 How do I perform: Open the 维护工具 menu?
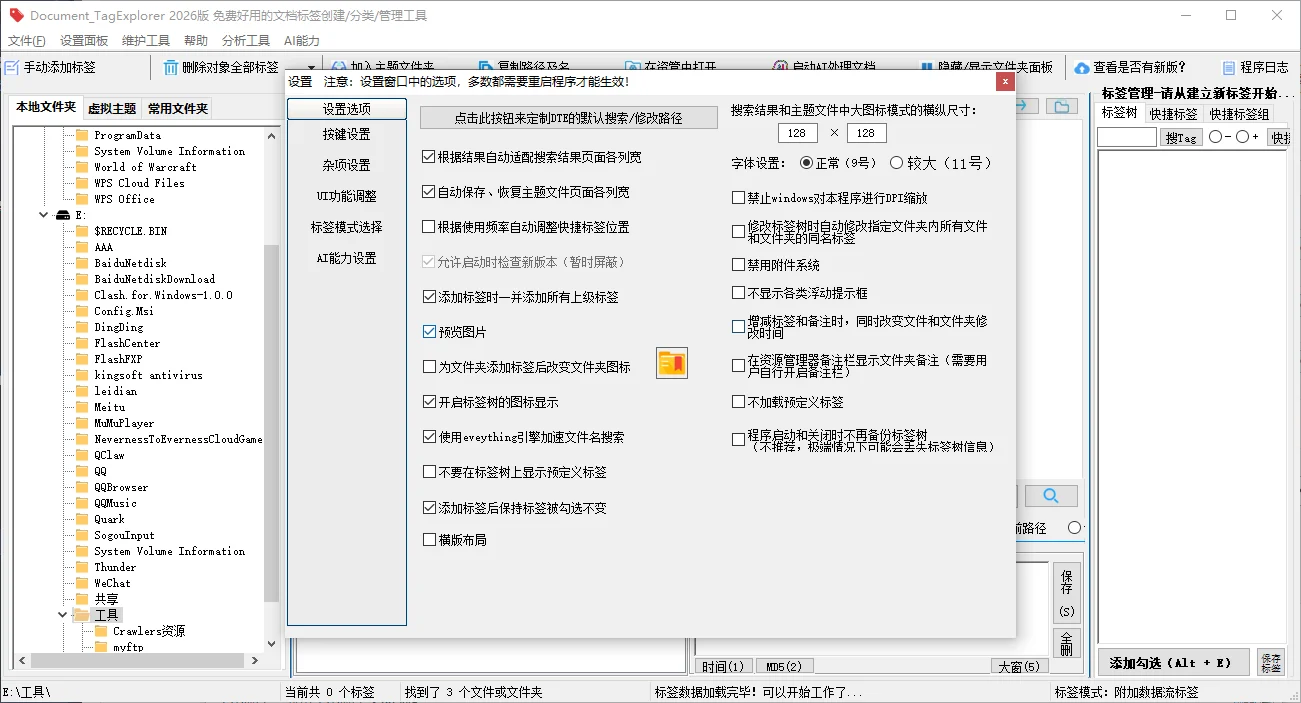(x=146, y=41)
